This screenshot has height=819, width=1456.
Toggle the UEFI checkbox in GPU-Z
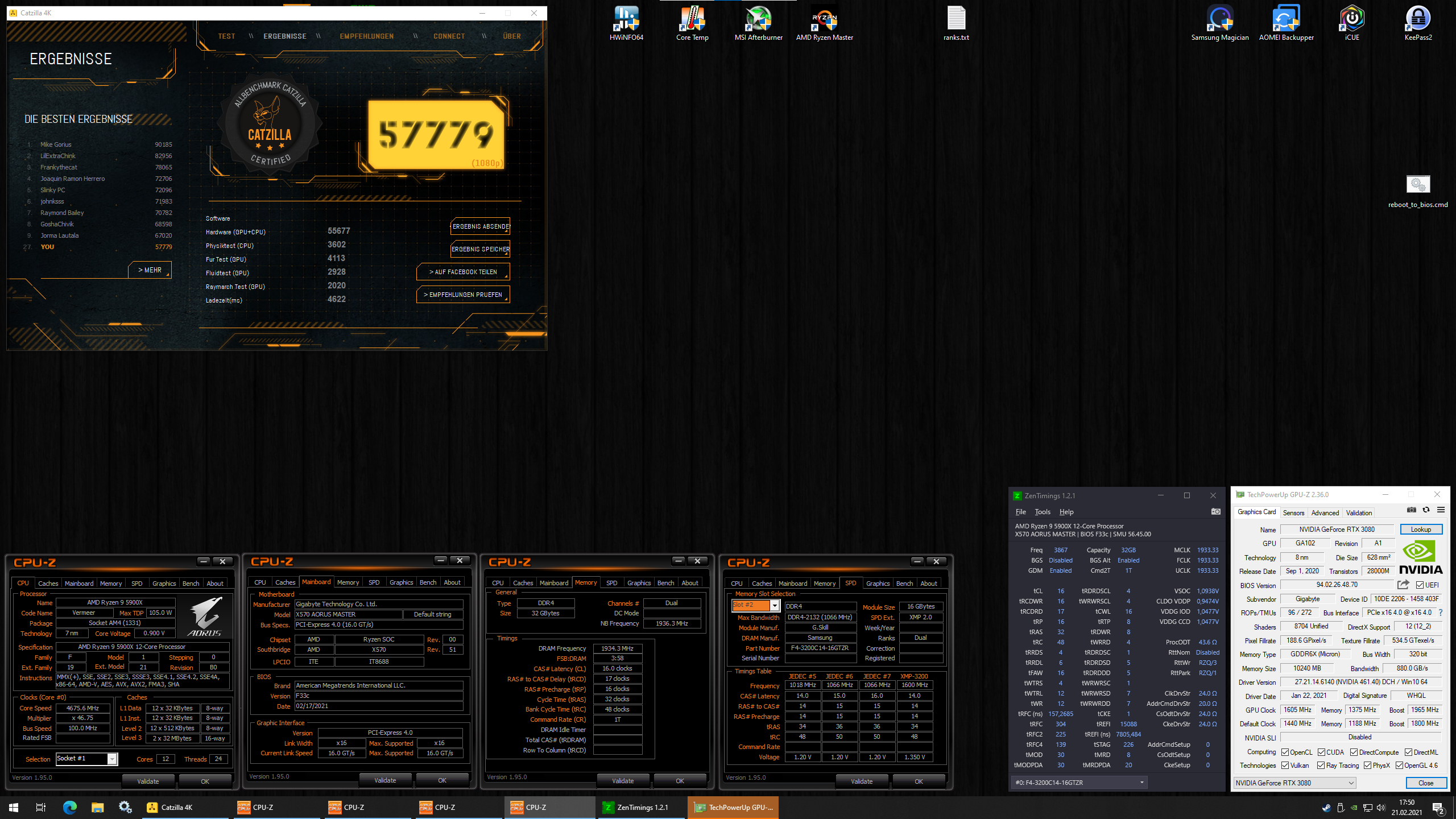coord(1420,585)
